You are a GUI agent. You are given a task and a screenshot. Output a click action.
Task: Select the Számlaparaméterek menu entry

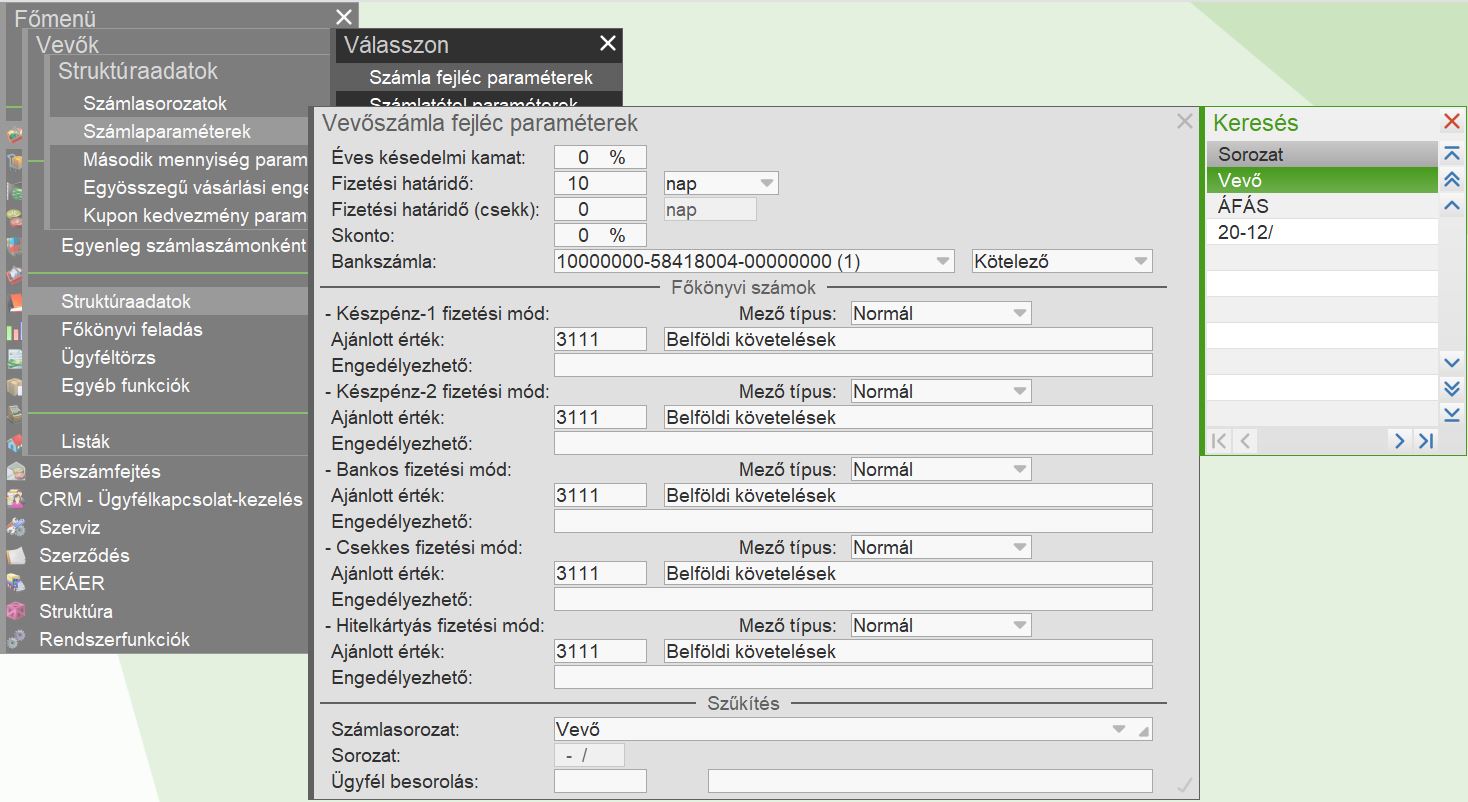pyautogui.click(x=167, y=132)
